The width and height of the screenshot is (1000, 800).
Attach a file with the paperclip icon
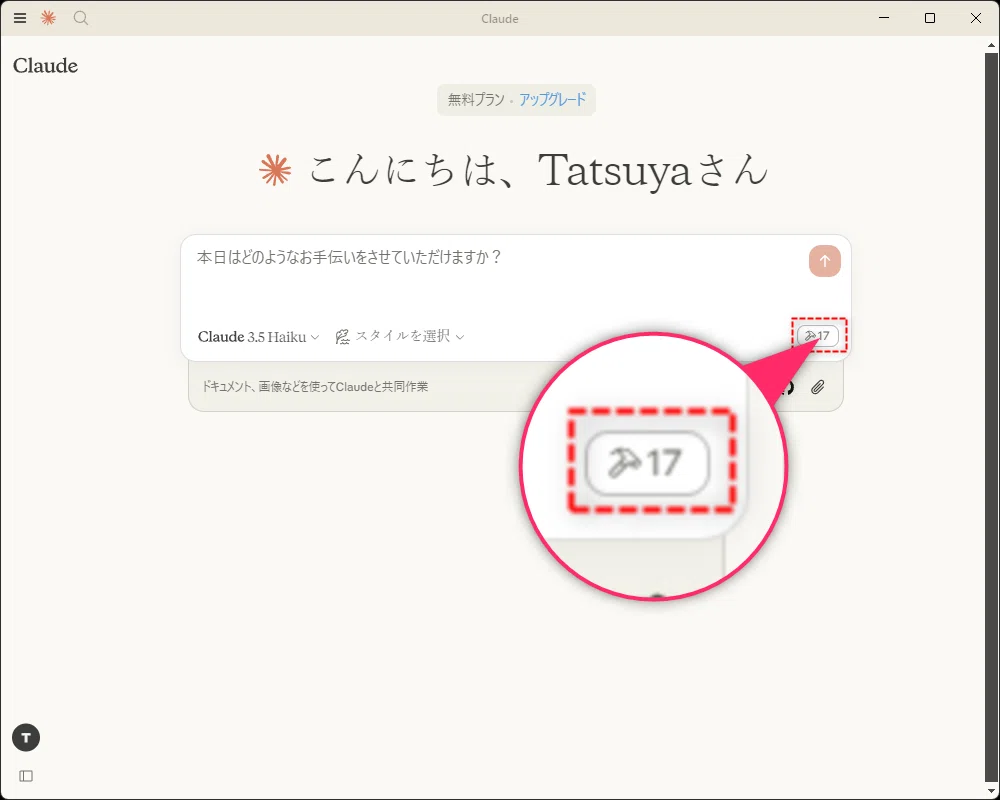818,387
